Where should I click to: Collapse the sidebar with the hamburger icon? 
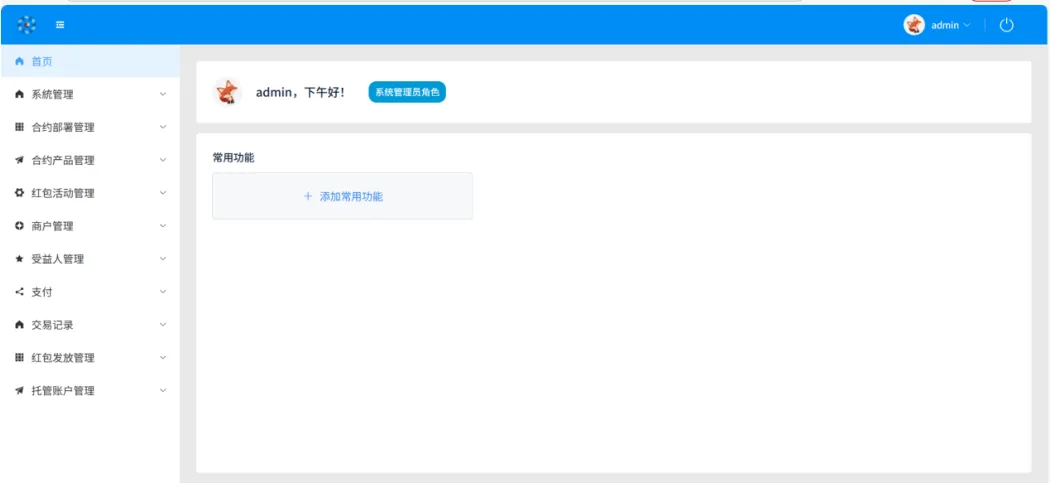click(61, 25)
